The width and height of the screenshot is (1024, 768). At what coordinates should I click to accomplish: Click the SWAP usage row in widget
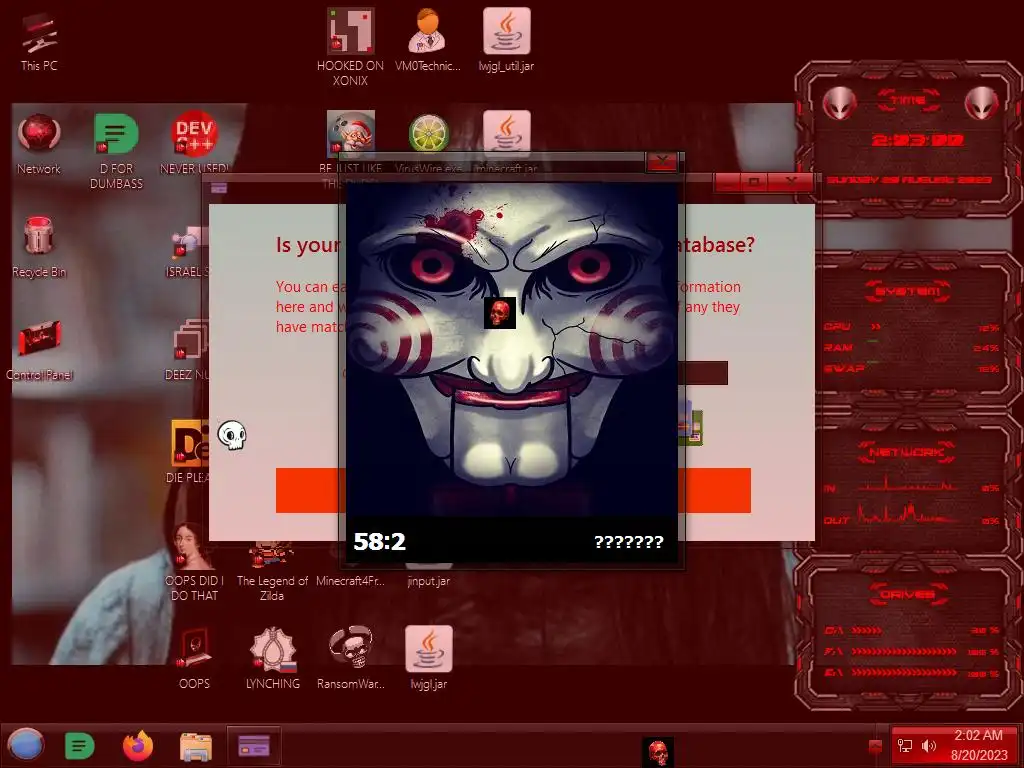911,368
